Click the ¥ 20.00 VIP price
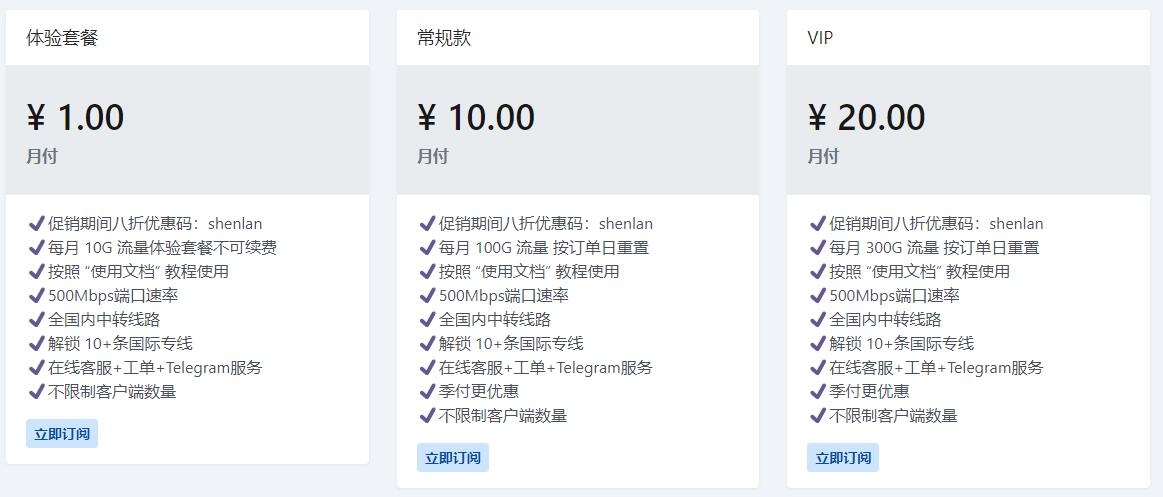 point(866,118)
